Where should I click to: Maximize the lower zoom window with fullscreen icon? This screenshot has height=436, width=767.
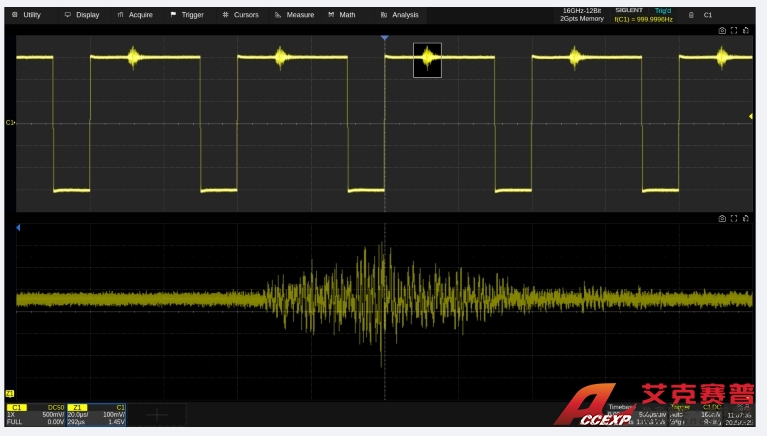coord(734,218)
